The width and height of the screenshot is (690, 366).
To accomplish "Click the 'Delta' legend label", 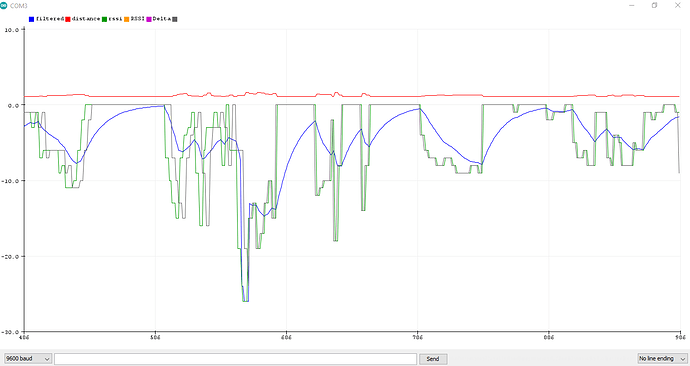I will 161,19.
